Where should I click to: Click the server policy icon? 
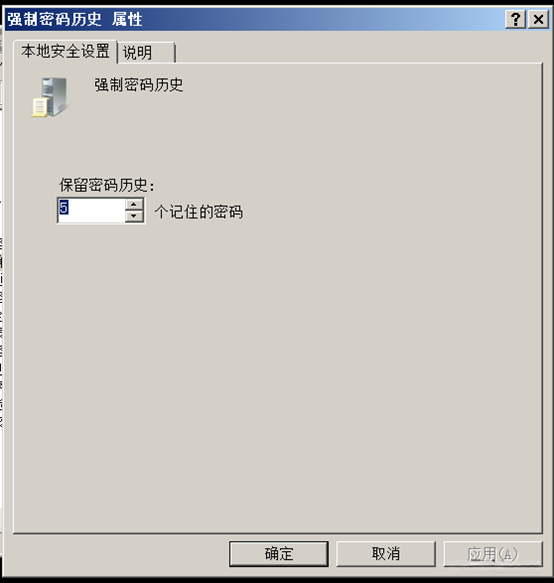pyautogui.click(x=50, y=97)
